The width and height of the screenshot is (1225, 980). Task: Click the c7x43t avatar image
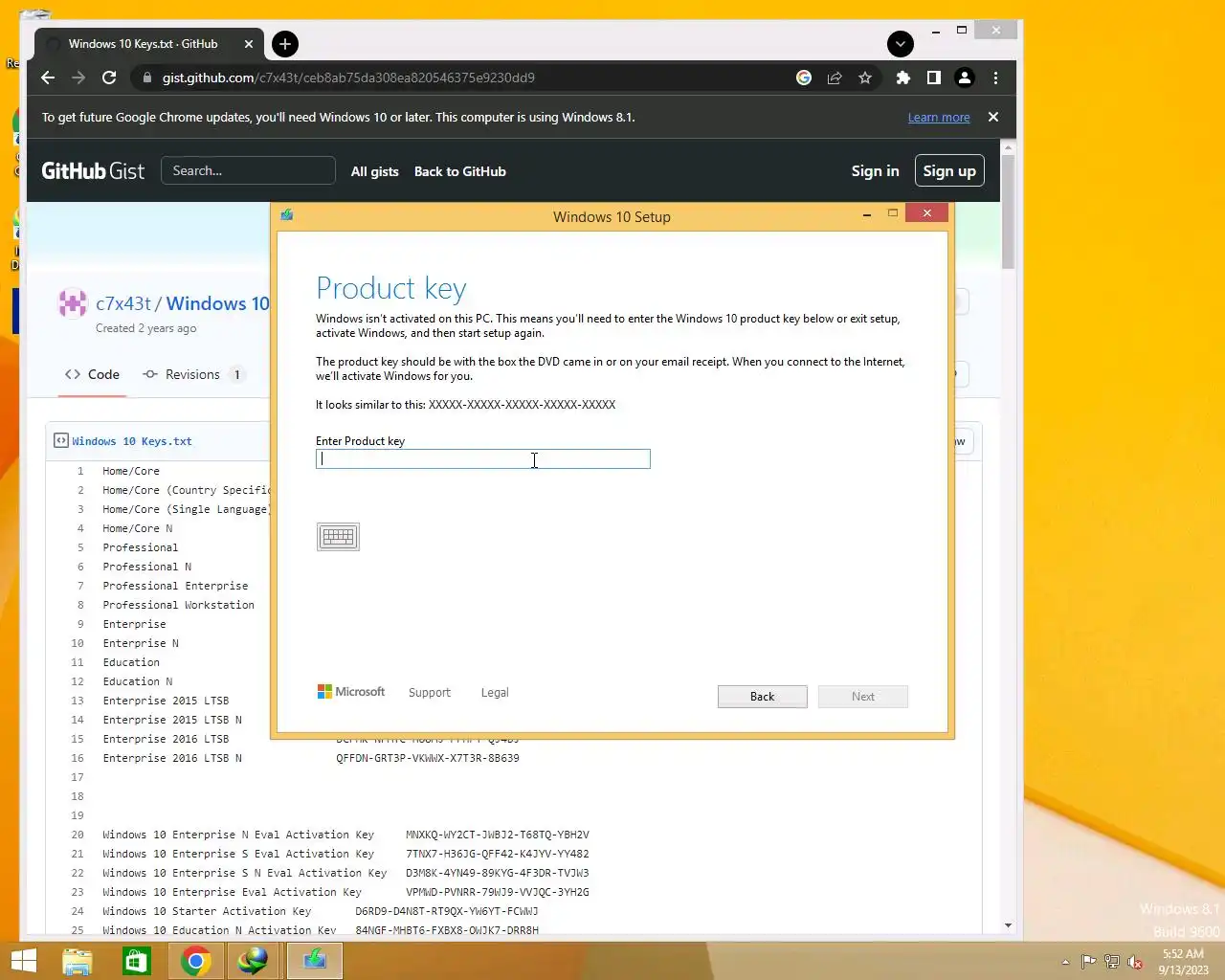coord(73,303)
